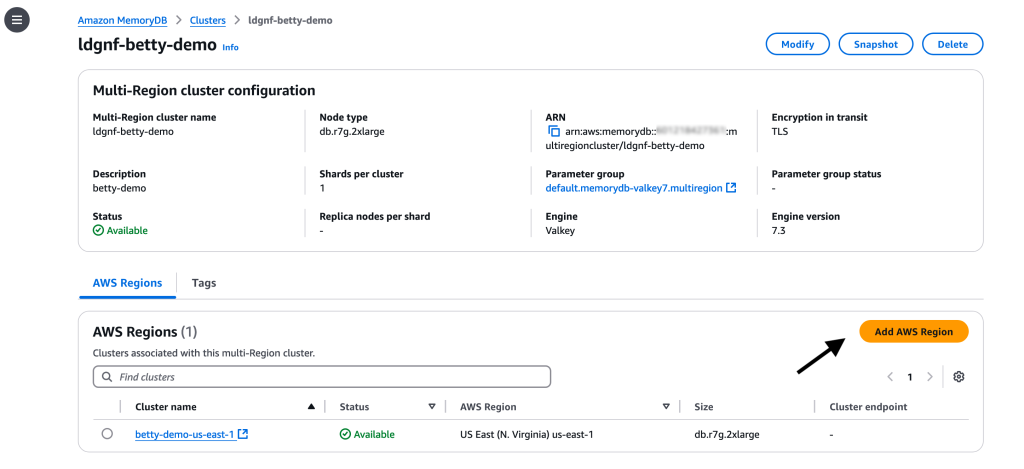Viewport: 1024px width, 469px height.
Task: Sort by Cluster name ascending arrow
Action: point(311,407)
